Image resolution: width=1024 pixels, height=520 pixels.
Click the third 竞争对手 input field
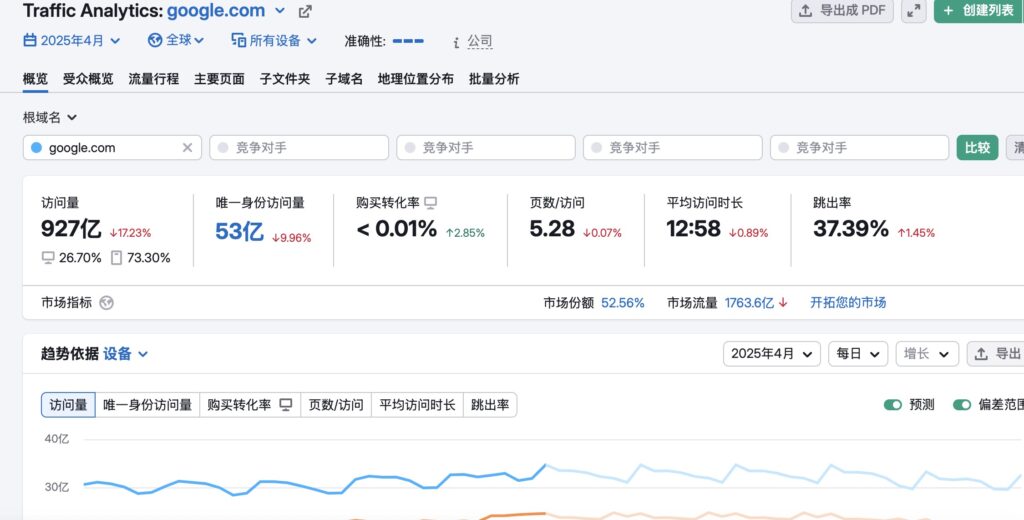click(x=673, y=148)
